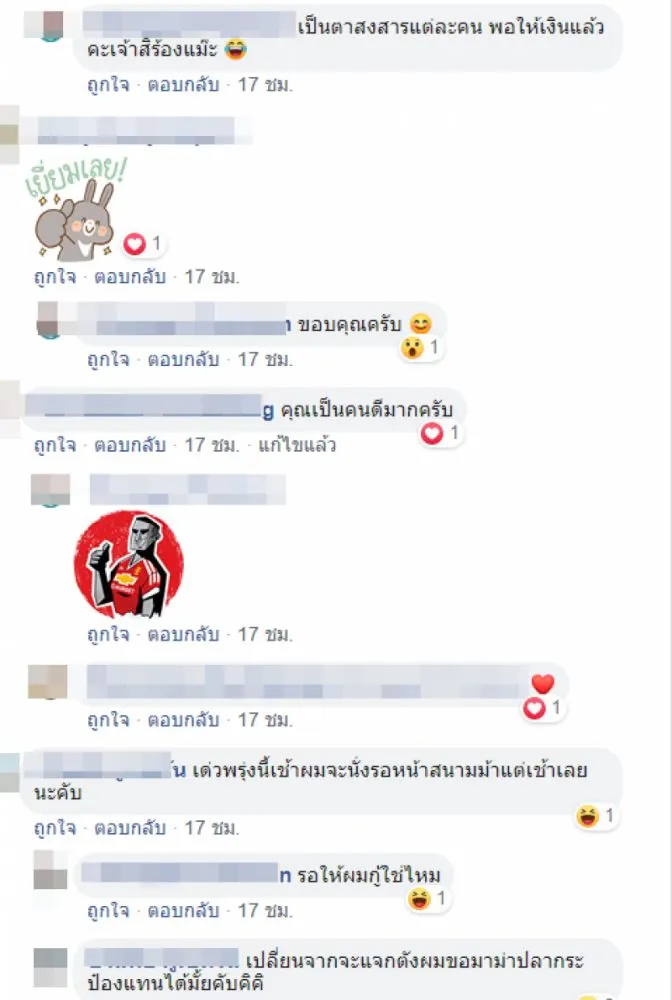Click ถูกใจ under the footballer sticker comment
This screenshot has width=672, height=1000.
[108, 635]
